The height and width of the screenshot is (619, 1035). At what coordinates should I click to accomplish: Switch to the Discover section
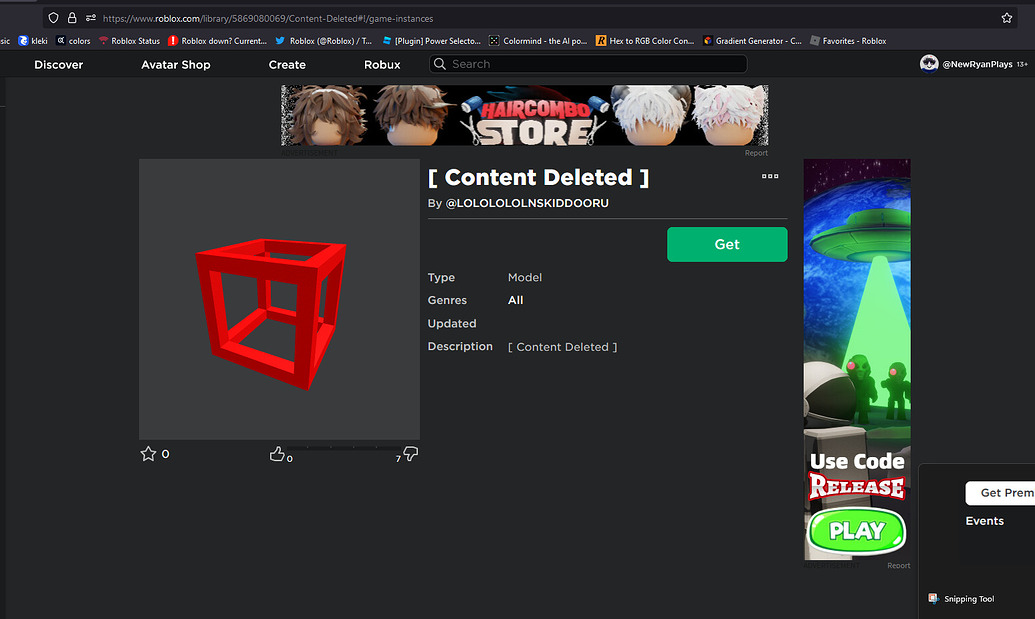click(58, 64)
